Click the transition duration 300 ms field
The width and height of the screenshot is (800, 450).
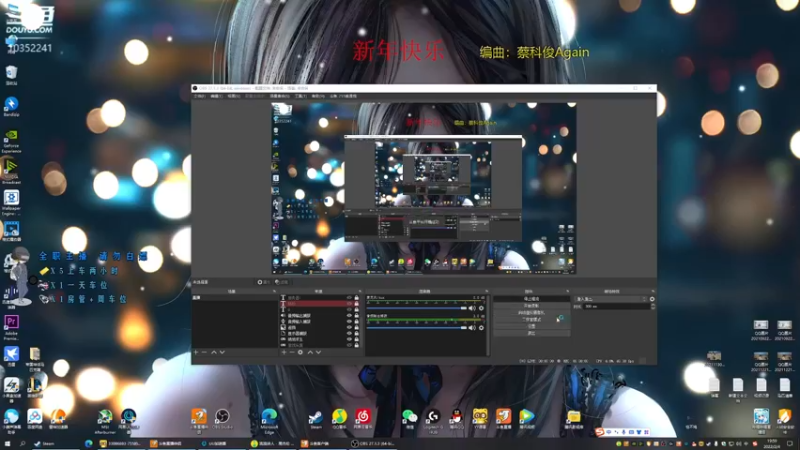point(616,307)
